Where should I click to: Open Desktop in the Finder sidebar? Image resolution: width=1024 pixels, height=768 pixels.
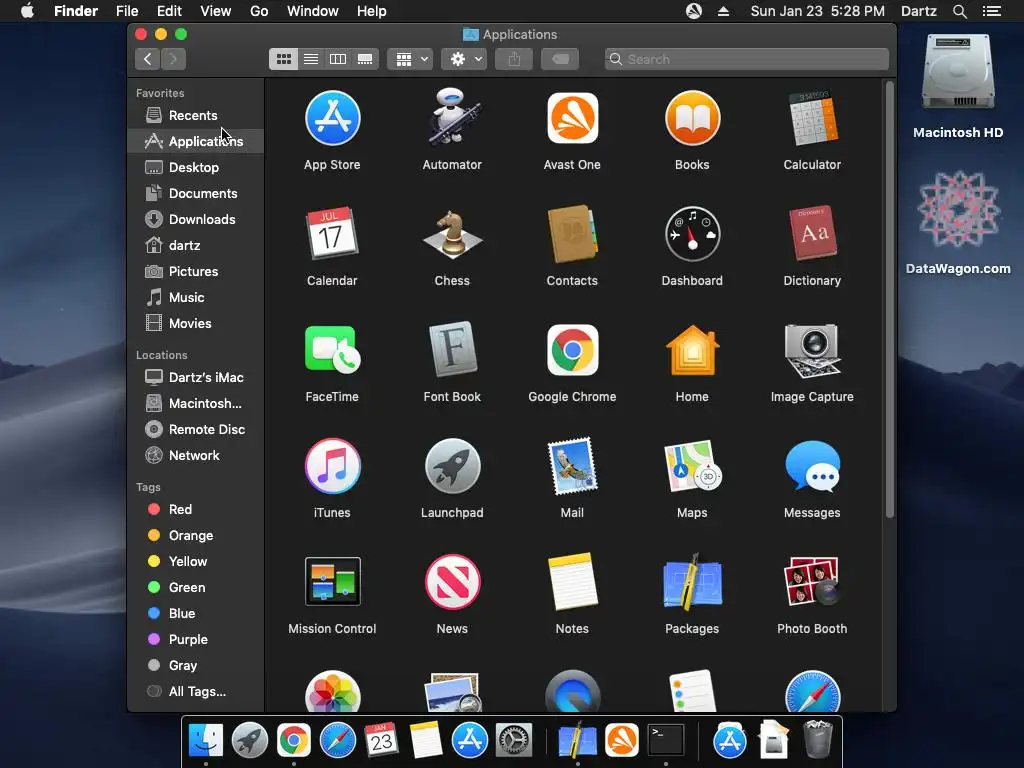tap(196, 168)
